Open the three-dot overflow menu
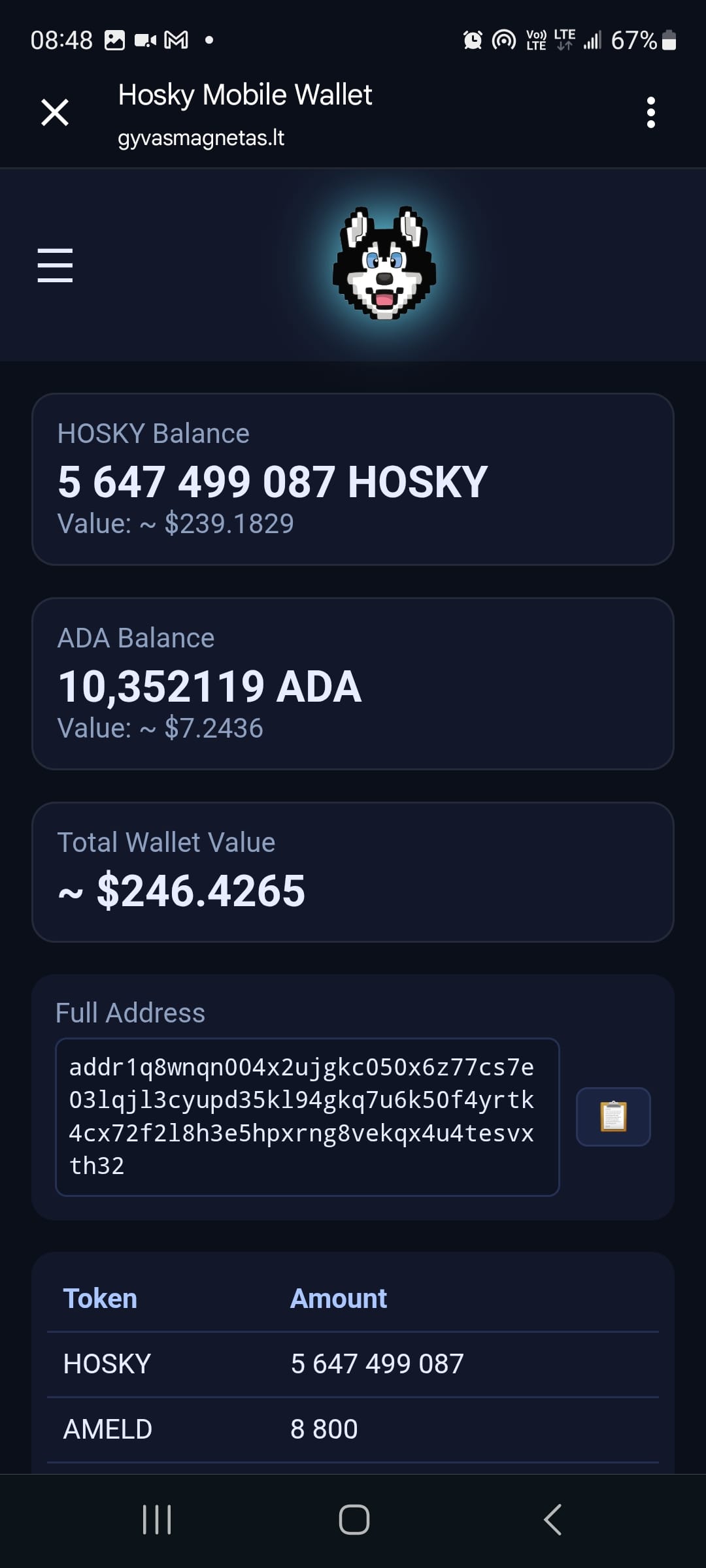This screenshot has height=1568, width=706. pos(650,112)
